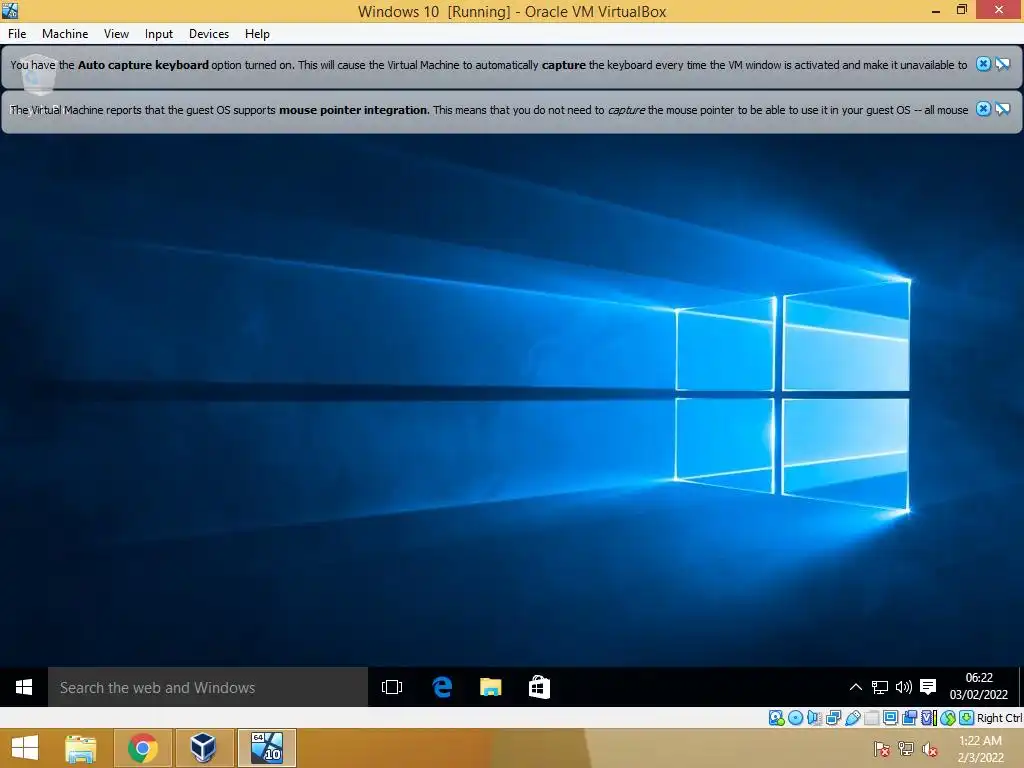
Task: Dismiss the mouse pointer integration notification
Action: (x=983, y=109)
